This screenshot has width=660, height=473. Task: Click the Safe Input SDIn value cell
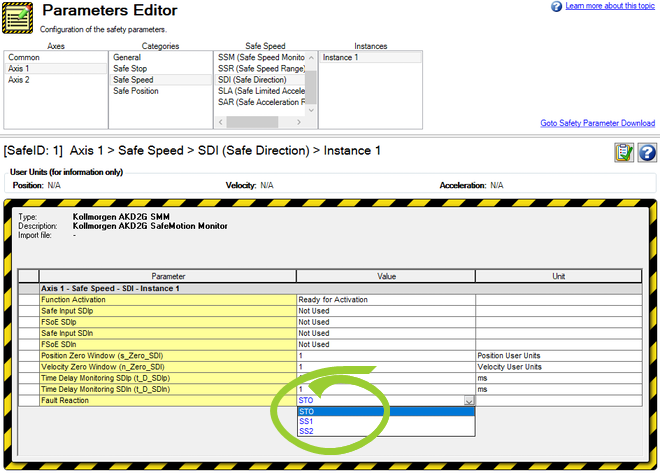(x=386, y=333)
